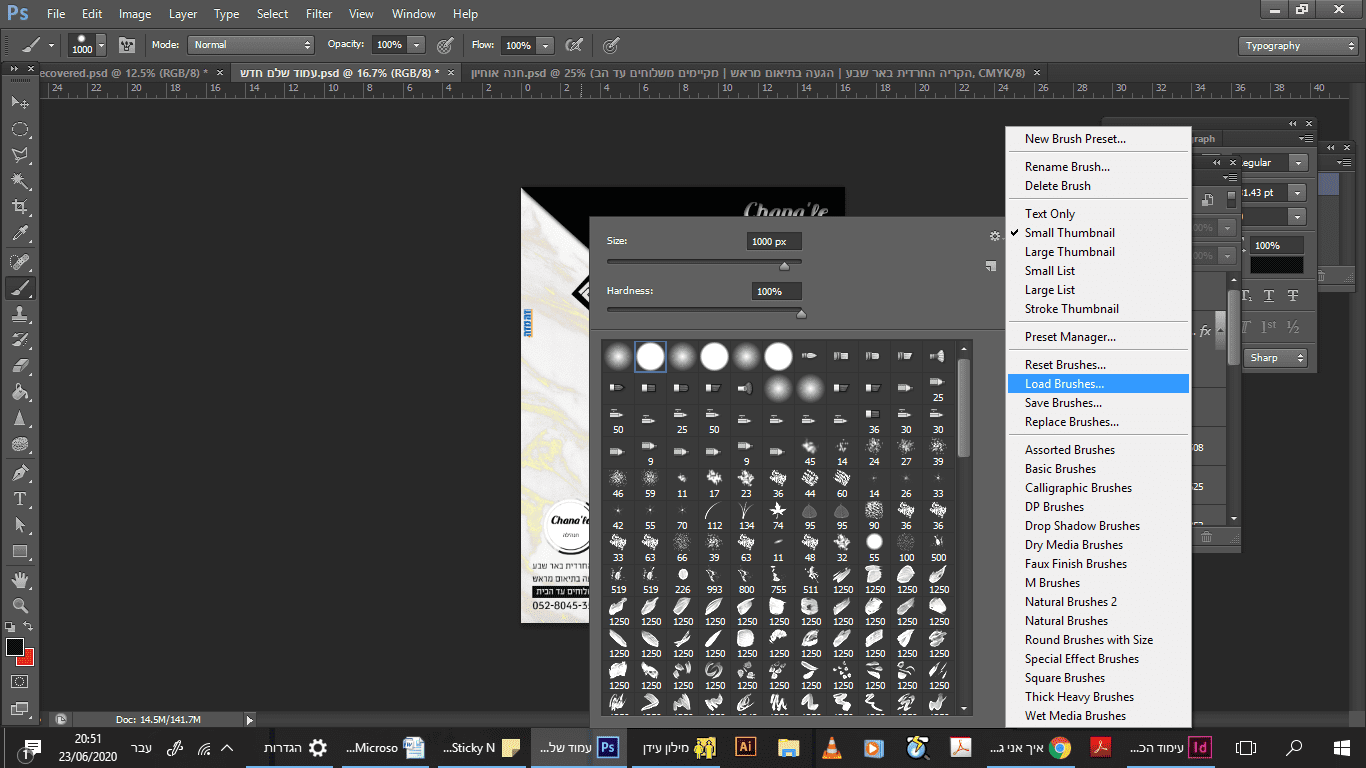Open the blending Mode dropdown

(252, 45)
